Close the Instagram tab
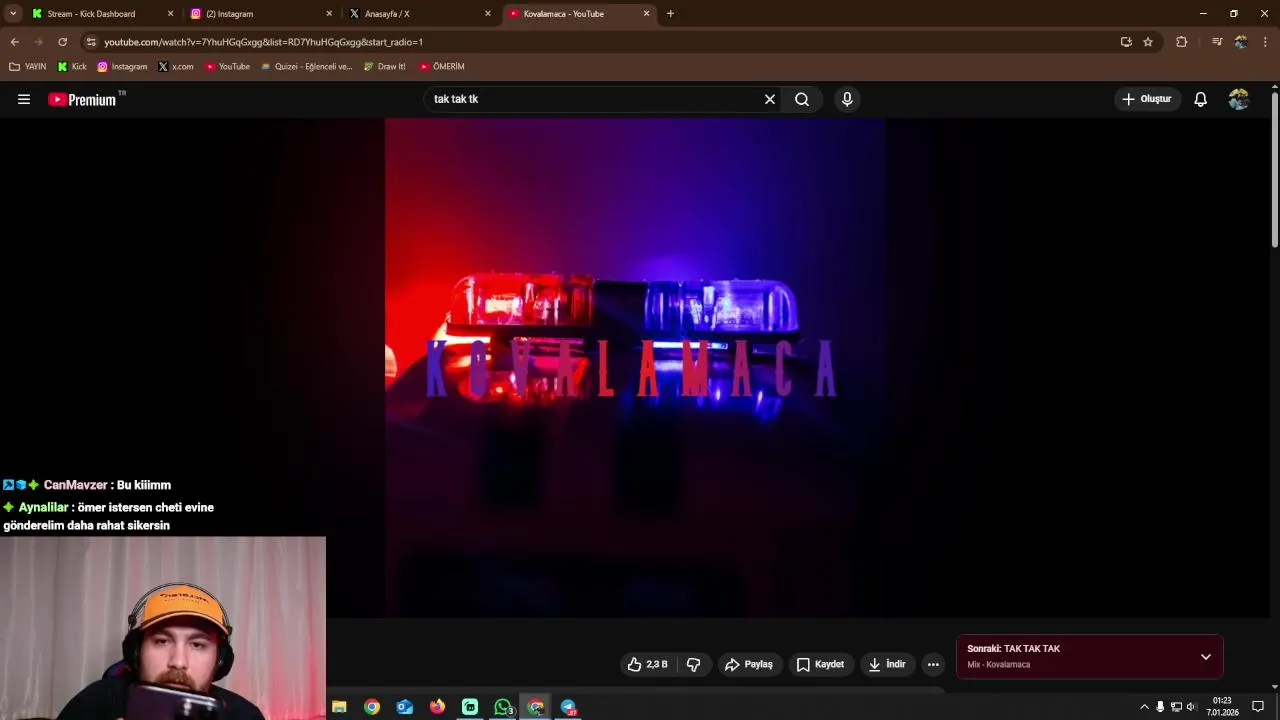The width and height of the screenshot is (1280, 720). pyautogui.click(x=329, y=14)
